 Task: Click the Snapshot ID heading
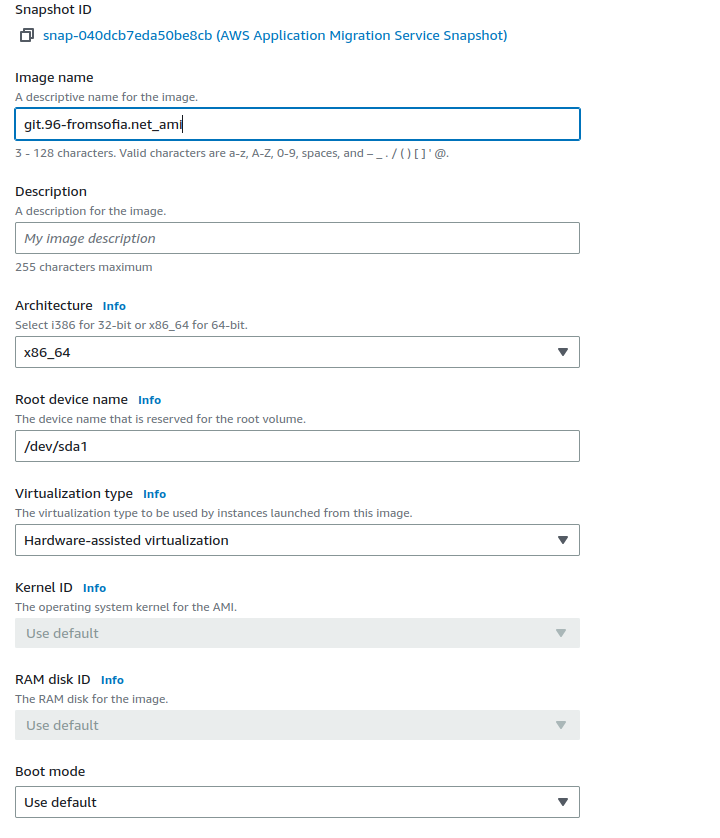coord(53,9)
